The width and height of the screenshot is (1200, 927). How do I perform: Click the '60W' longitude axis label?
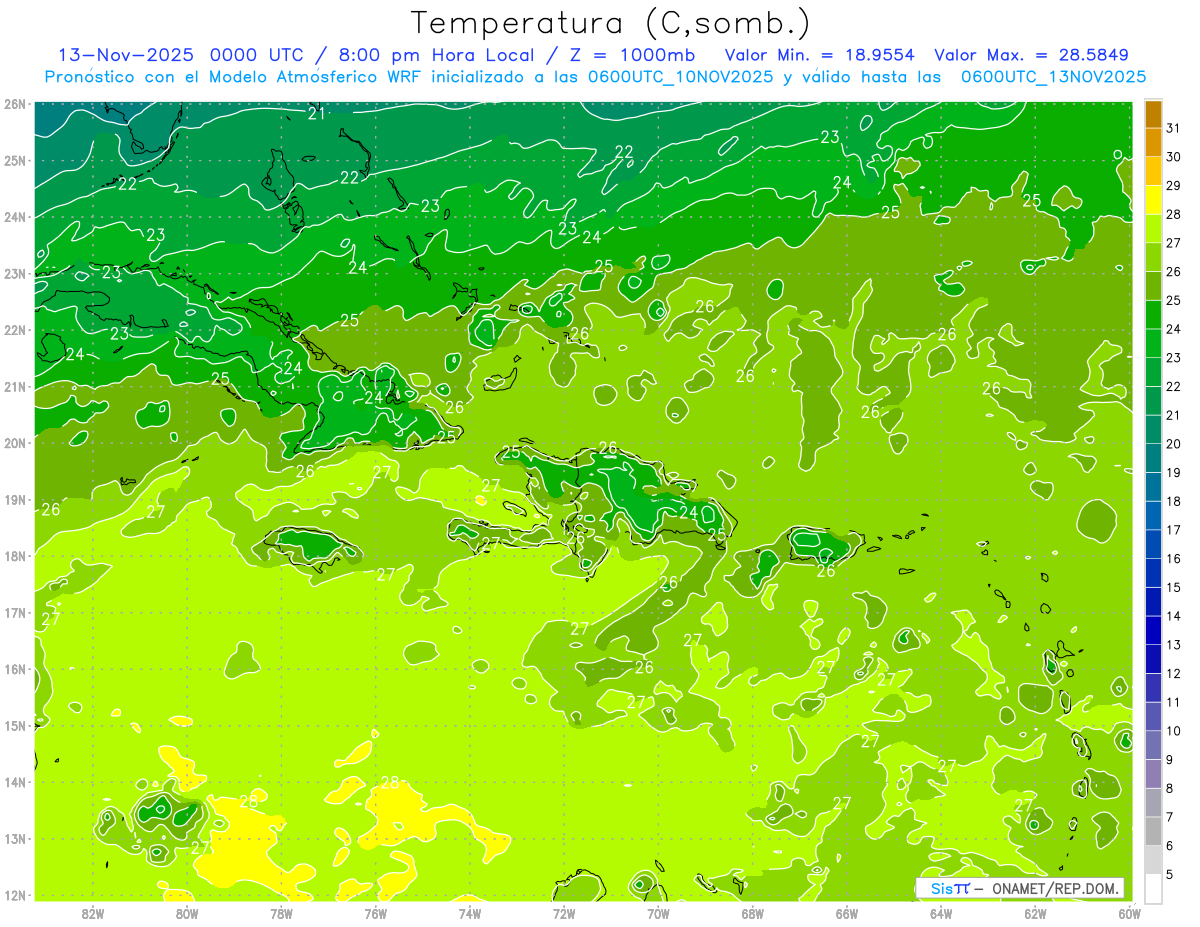pyautogui.click(x=1129, y=913)
